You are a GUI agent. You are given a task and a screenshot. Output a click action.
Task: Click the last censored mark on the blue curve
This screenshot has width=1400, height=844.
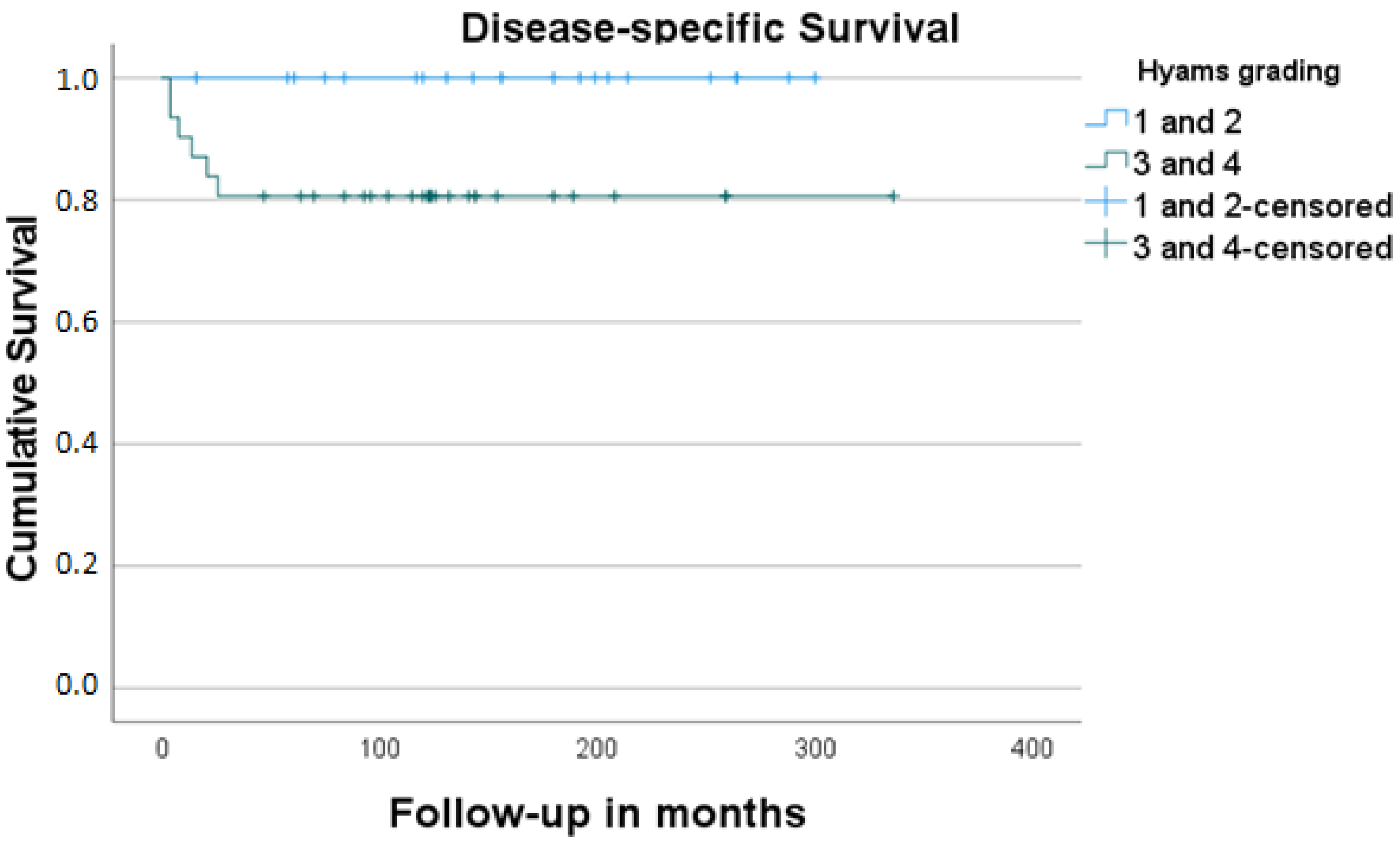point(815,78)
